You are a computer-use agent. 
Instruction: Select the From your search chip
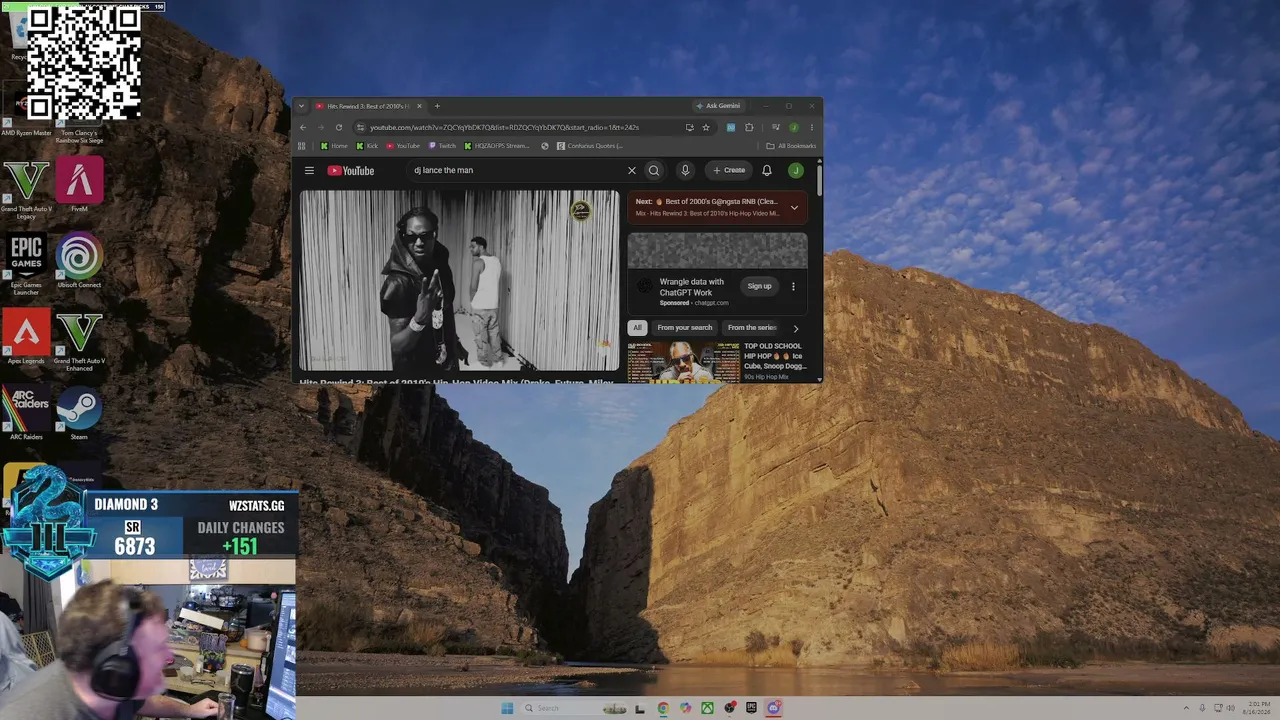685,328
